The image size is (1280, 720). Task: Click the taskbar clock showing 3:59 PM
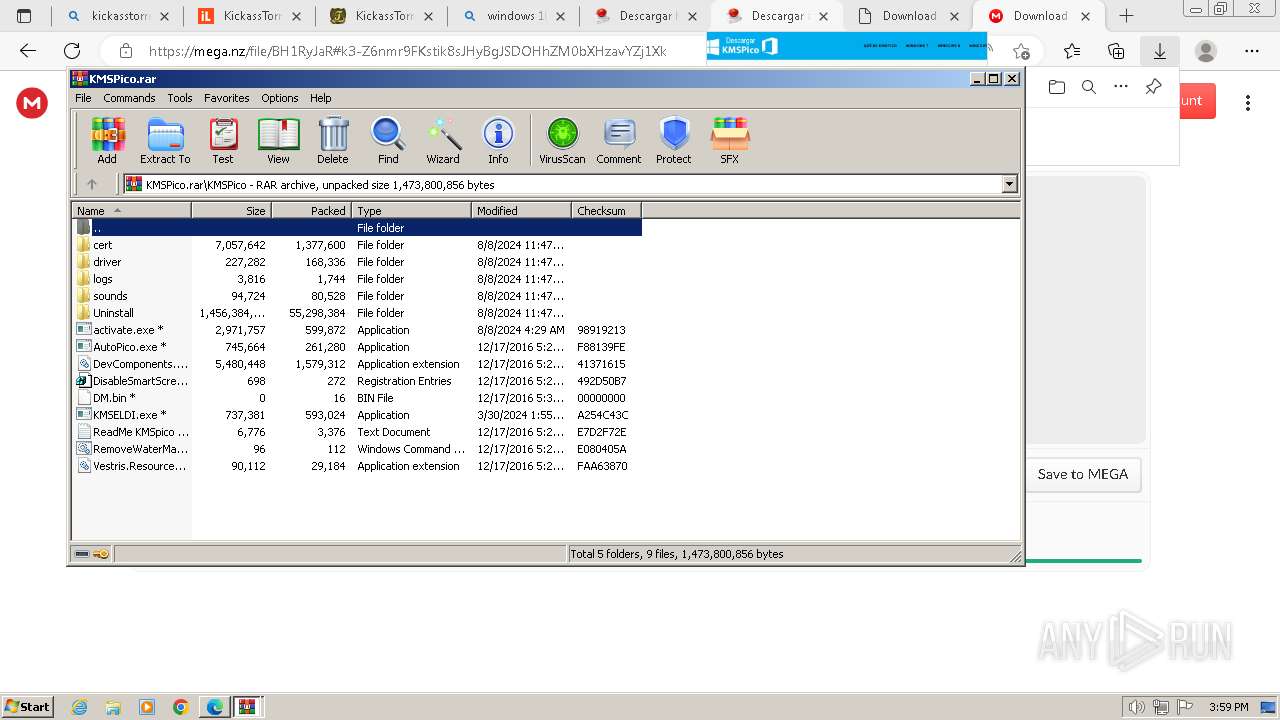point(1228,707)
